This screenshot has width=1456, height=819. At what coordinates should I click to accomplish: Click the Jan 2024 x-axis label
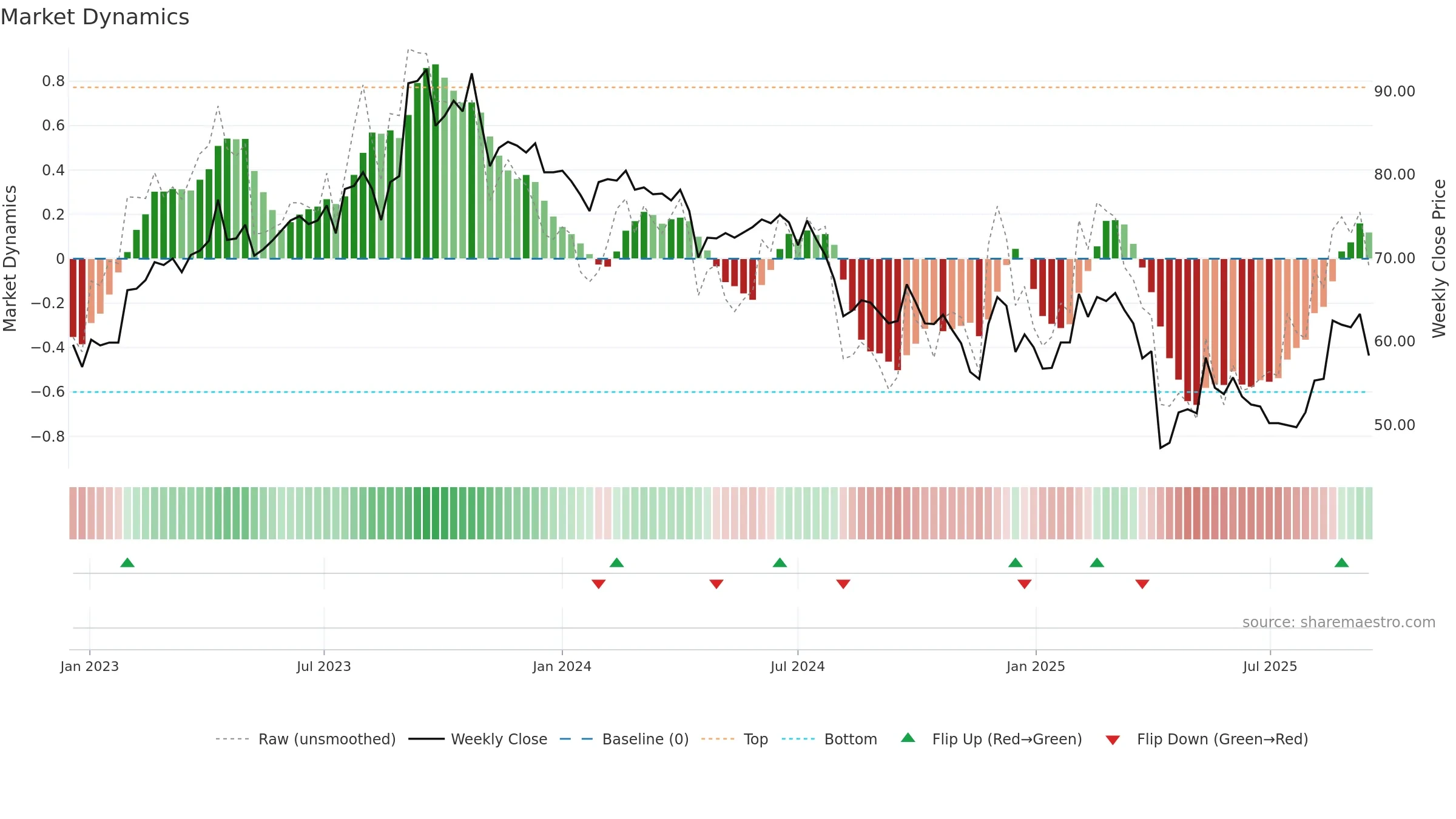pyautogui.click(x=562, y=667)
